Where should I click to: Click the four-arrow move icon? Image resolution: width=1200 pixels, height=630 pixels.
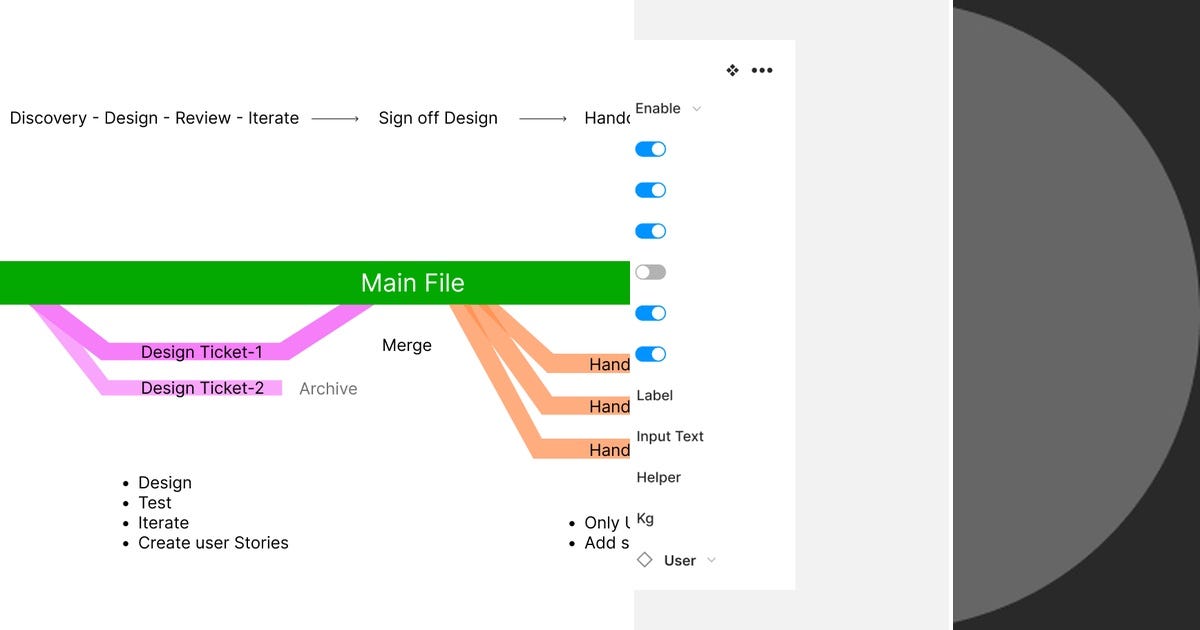pos(732,70)
